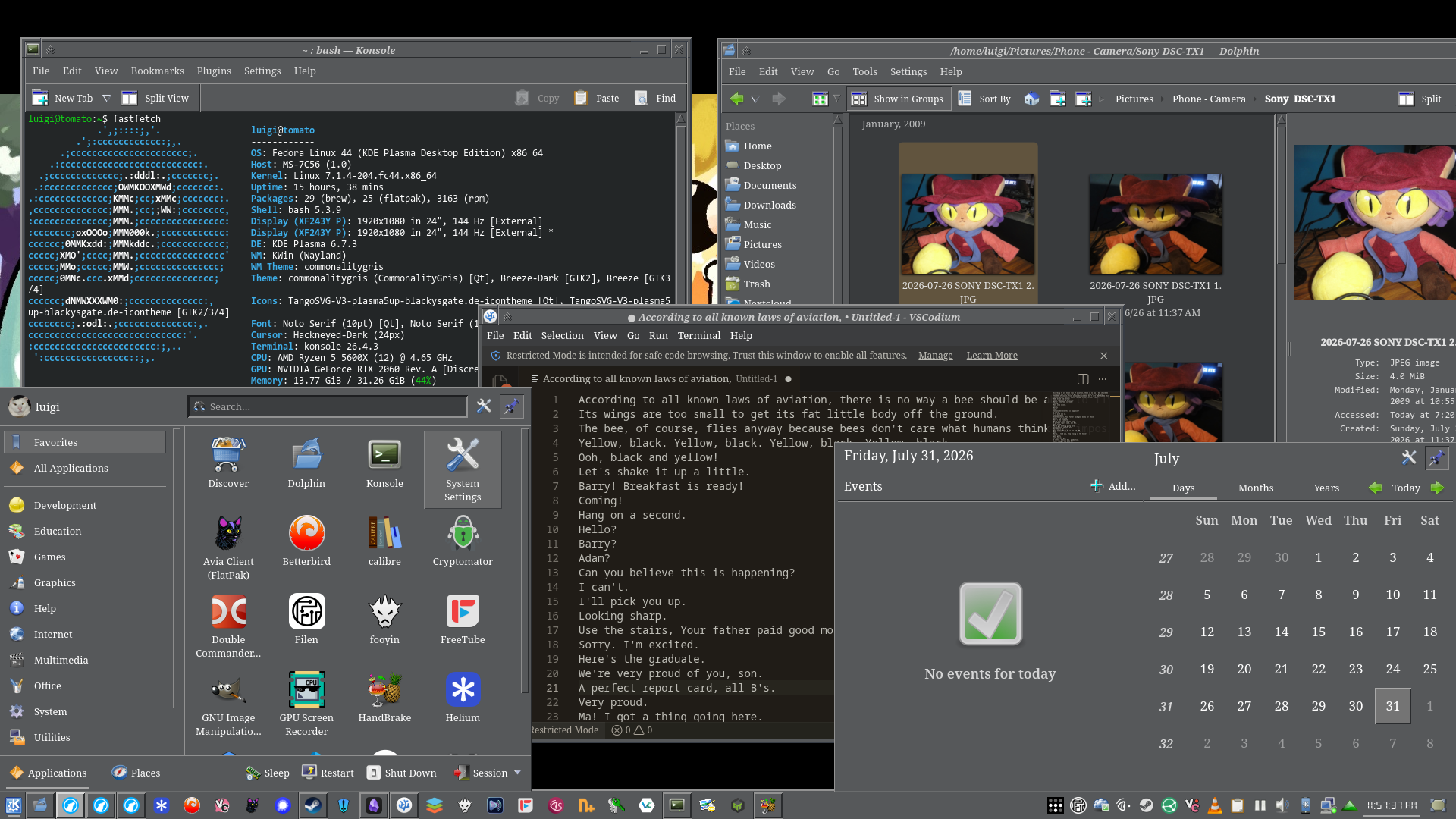This screenshot has width=1456, height=819.
Task: Open Konsole New Tab dropdown arrow
Action: click(106, 98)
